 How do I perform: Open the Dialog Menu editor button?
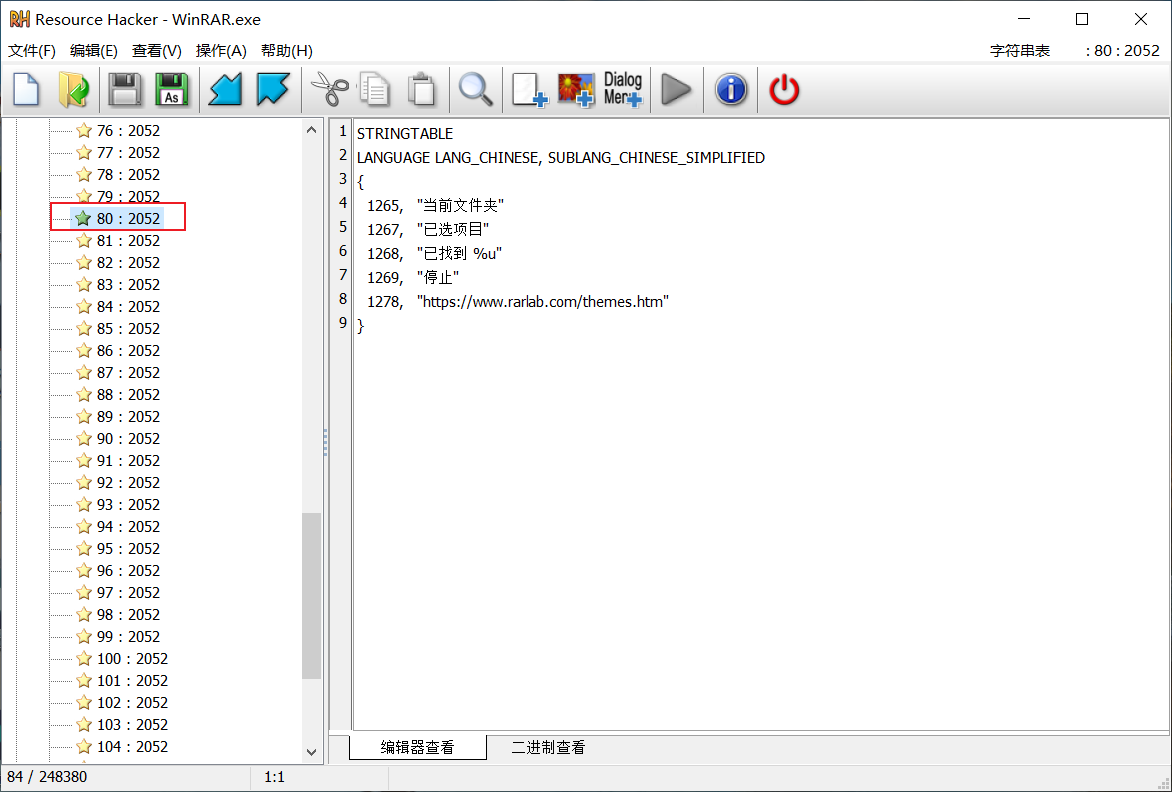(x=623, y=90)
